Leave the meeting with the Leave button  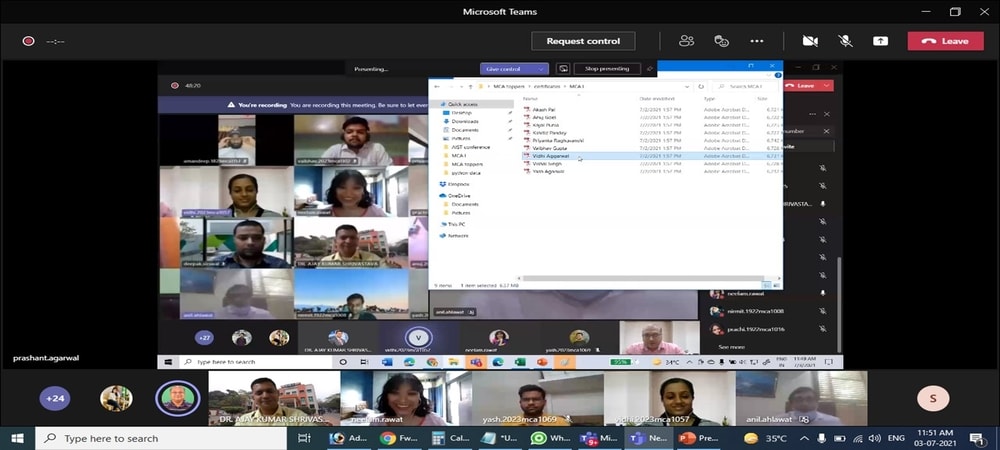coord(945,41)
